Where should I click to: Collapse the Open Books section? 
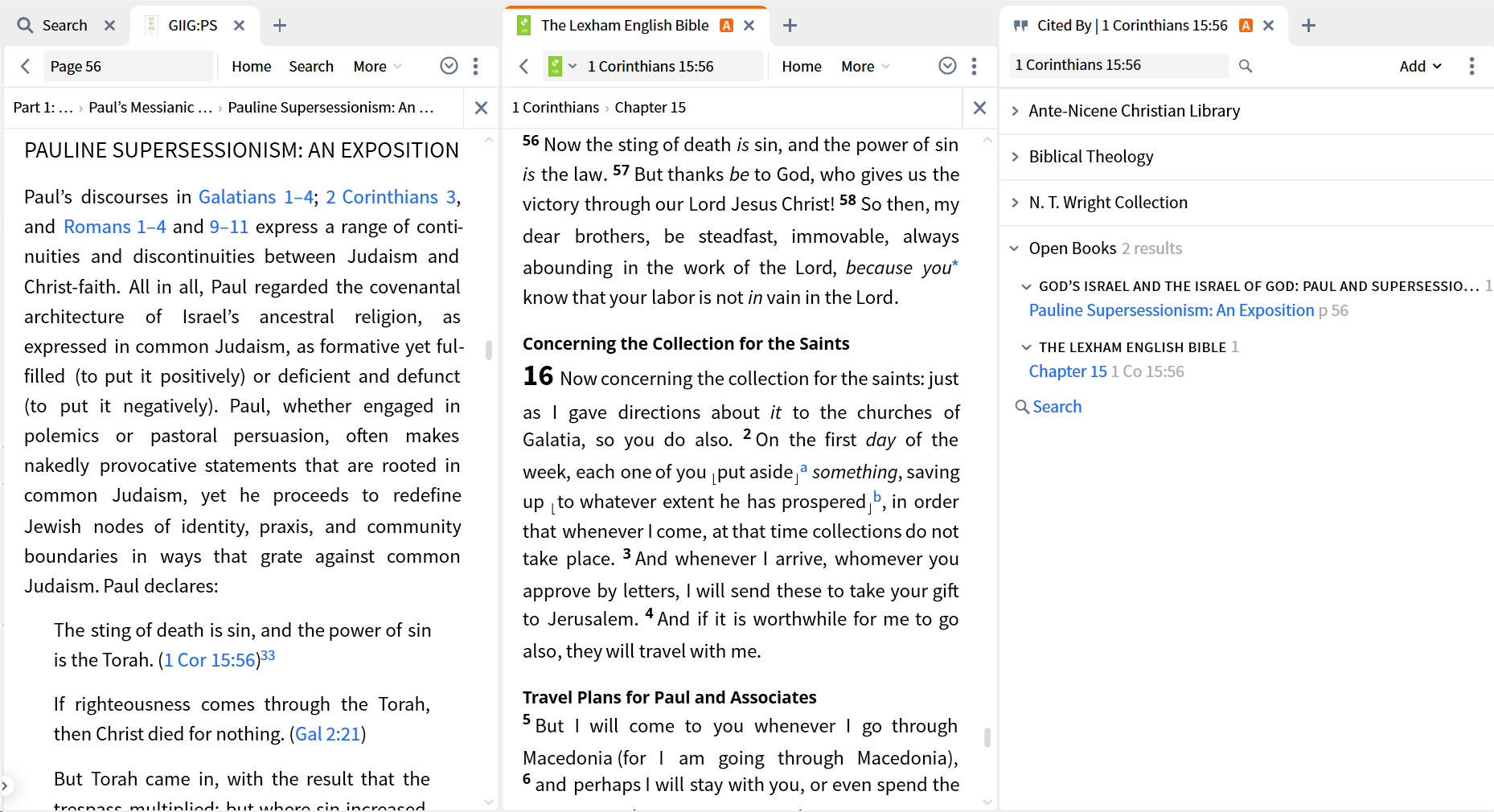(1015, 248)
